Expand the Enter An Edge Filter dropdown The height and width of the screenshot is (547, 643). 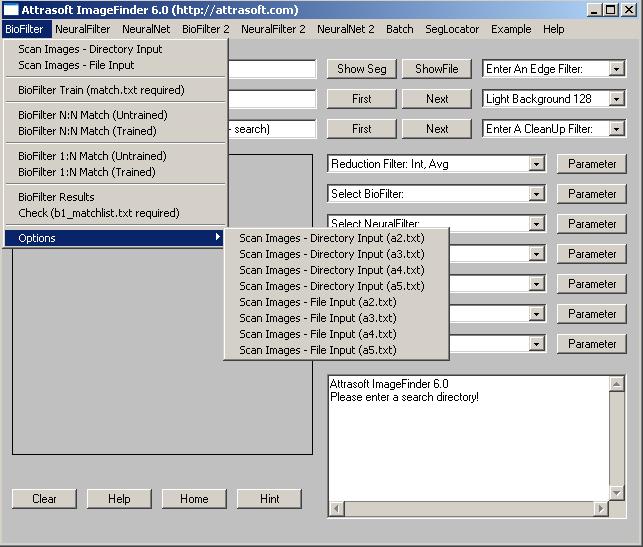617,69
